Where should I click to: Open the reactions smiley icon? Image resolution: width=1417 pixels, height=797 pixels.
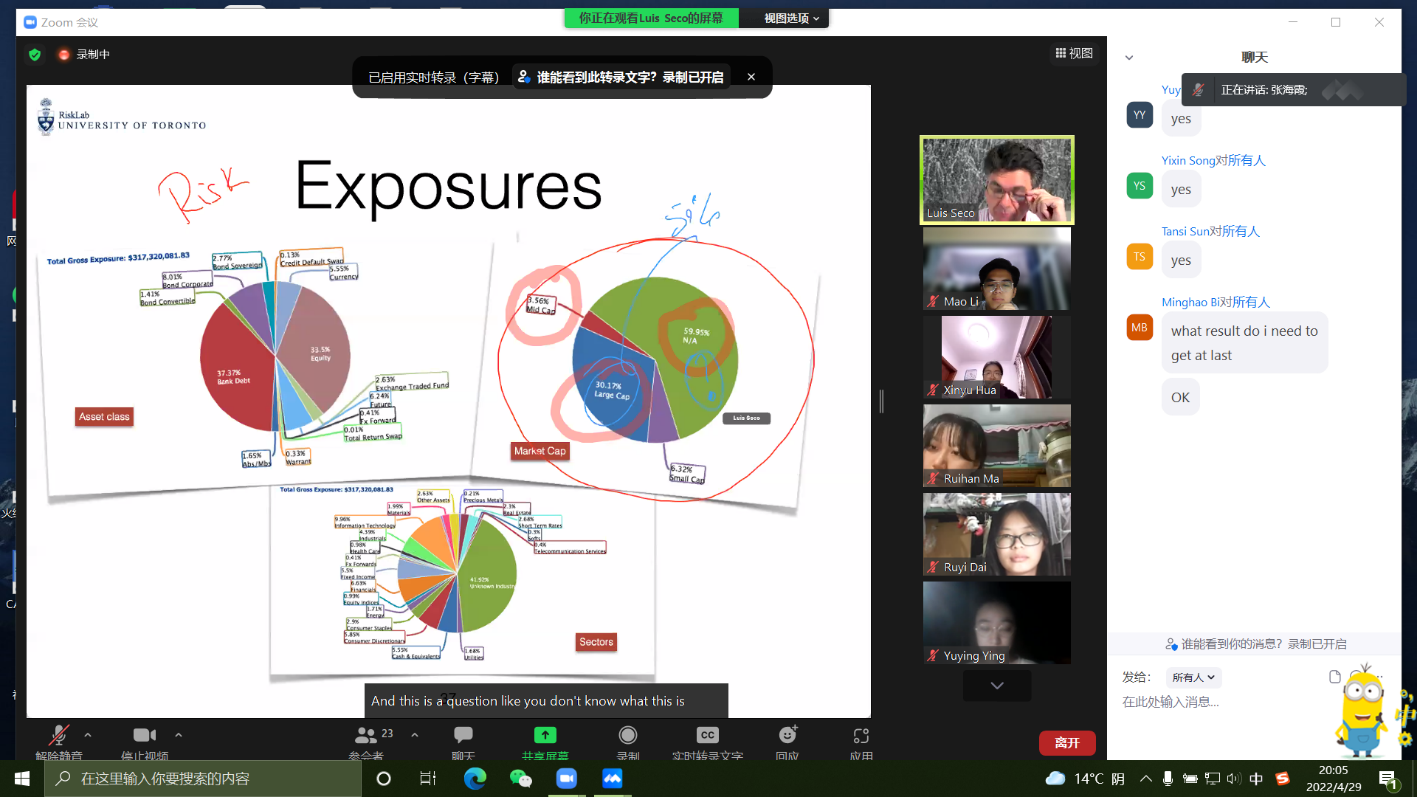point(788,736)
